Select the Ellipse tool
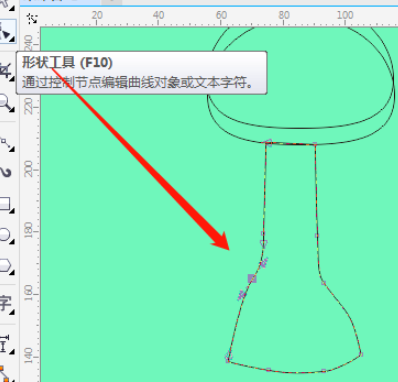The width and height of the screenshot is (398, 382). pos(5,235)
